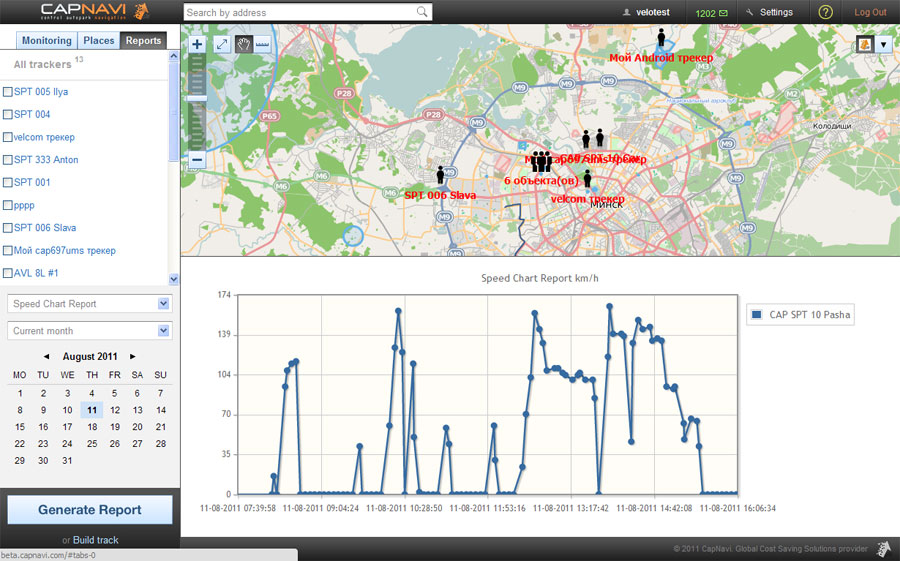
Task: Go to next month arrow
Action: (x=133, y=357)
